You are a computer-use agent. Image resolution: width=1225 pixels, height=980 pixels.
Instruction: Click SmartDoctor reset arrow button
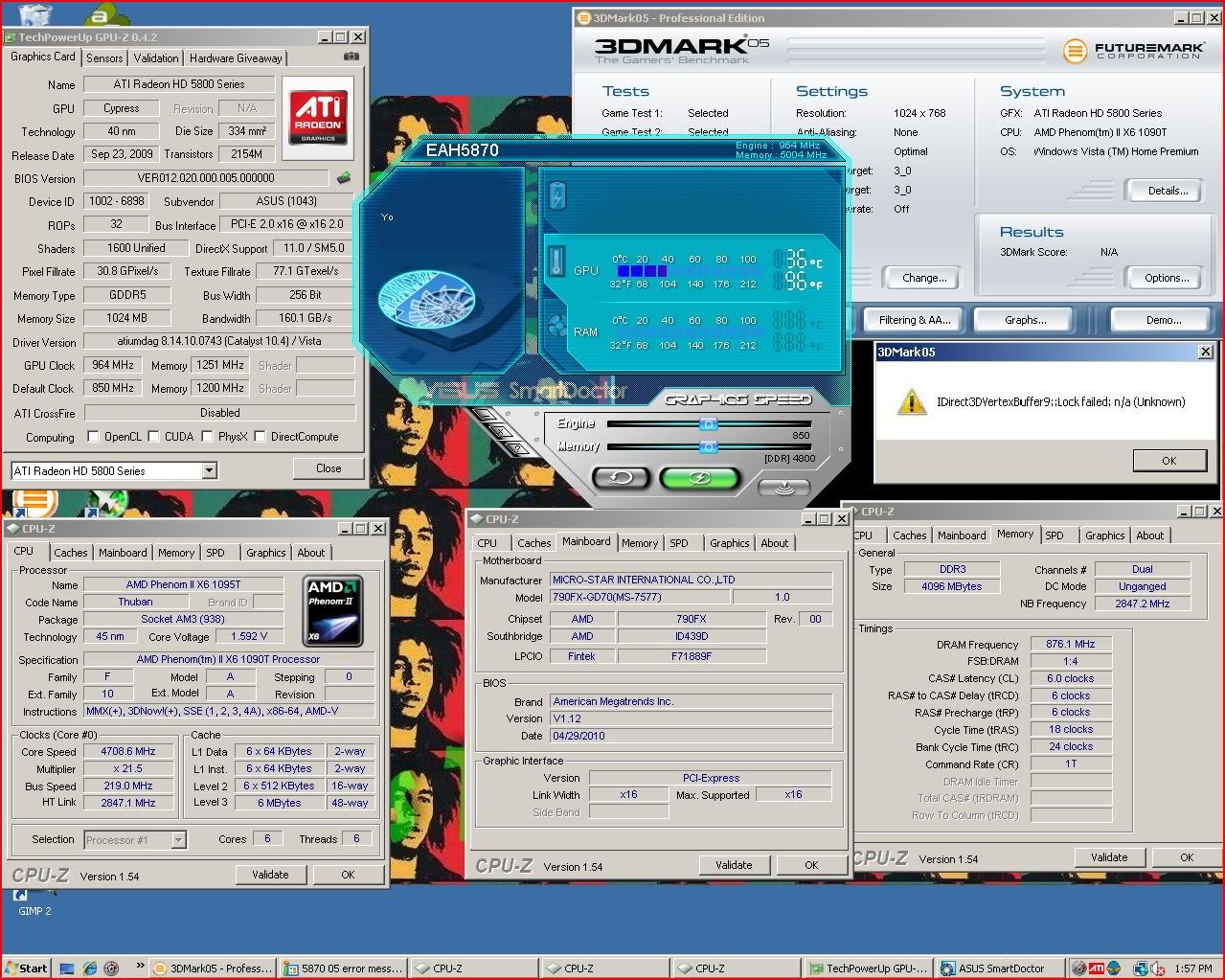pyautogui.click(x=621, y=477)
